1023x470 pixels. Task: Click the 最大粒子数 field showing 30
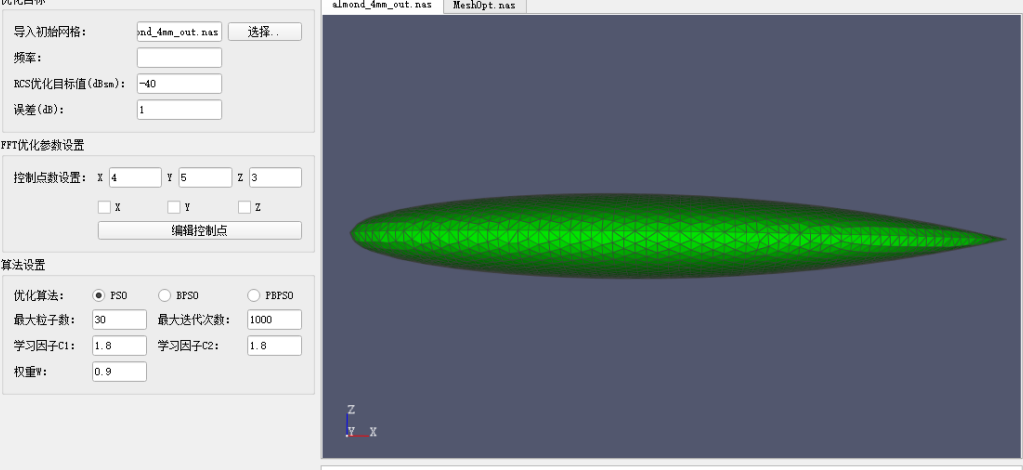pos(119,320)
